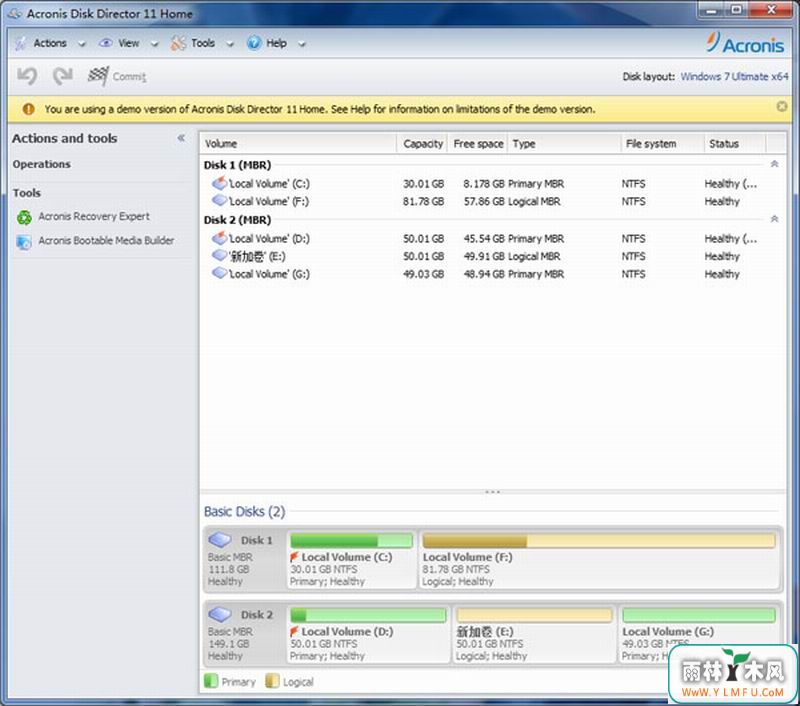Click the 57.86 GB free space cell
800x706 pixels.
(484, 201)
